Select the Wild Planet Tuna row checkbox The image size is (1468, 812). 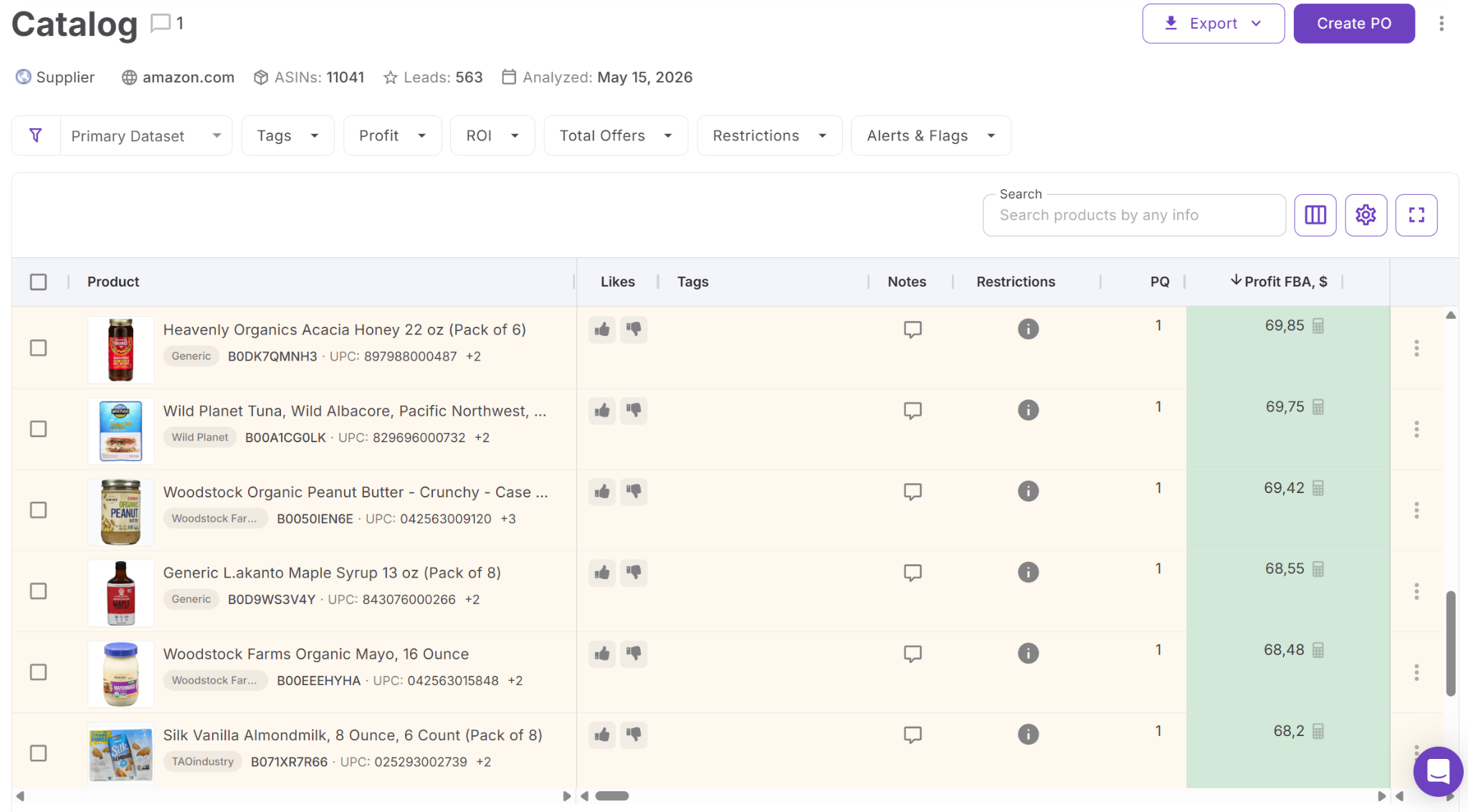pos(39,429)
